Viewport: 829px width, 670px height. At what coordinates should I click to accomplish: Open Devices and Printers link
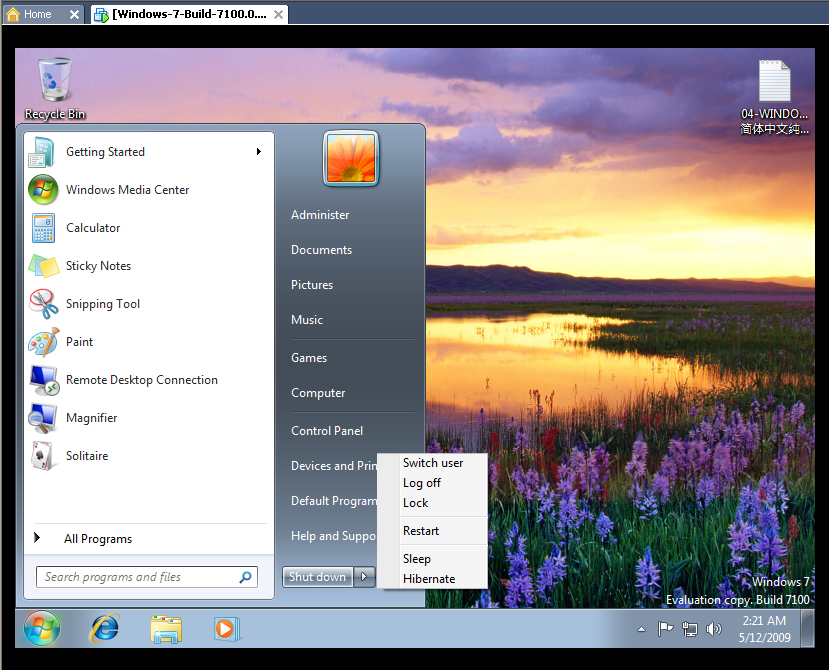click(x=334, y=466)
